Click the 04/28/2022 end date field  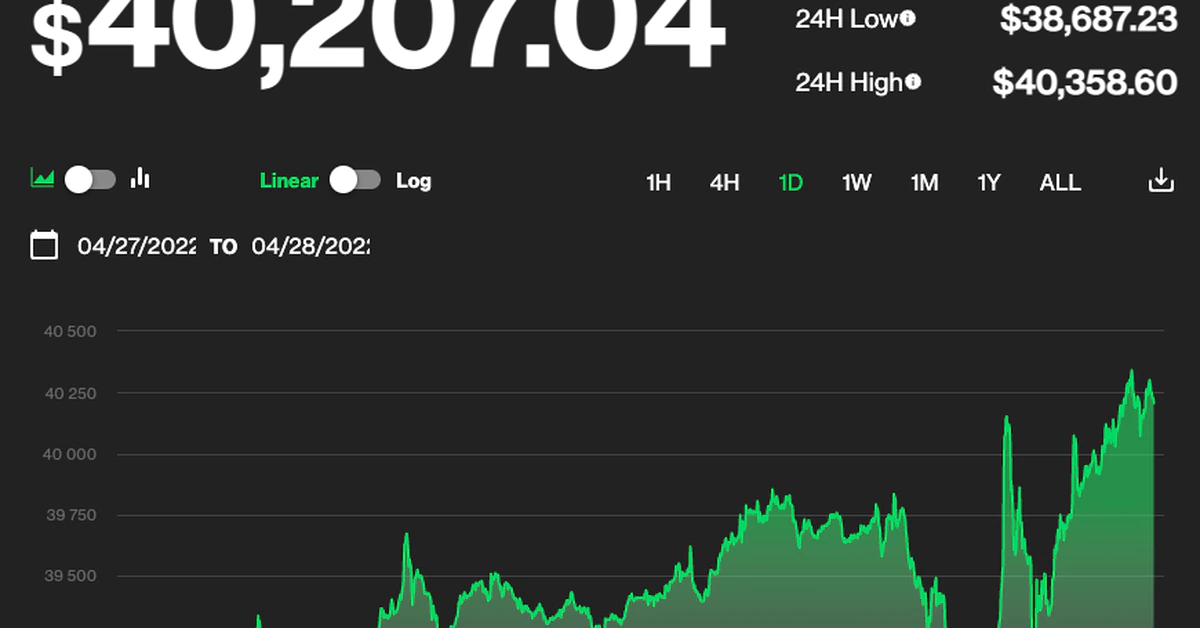[310, 246]
